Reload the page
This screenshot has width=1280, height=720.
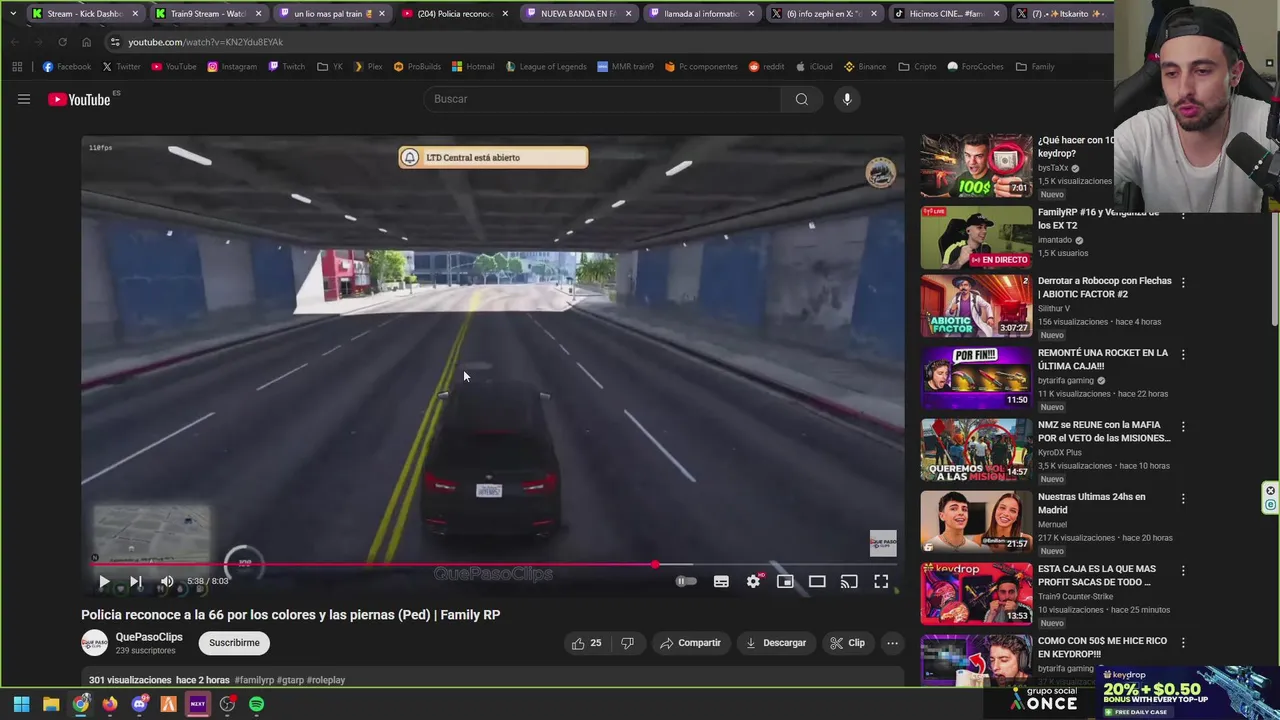pyautogui.click(x=62, y=42)
